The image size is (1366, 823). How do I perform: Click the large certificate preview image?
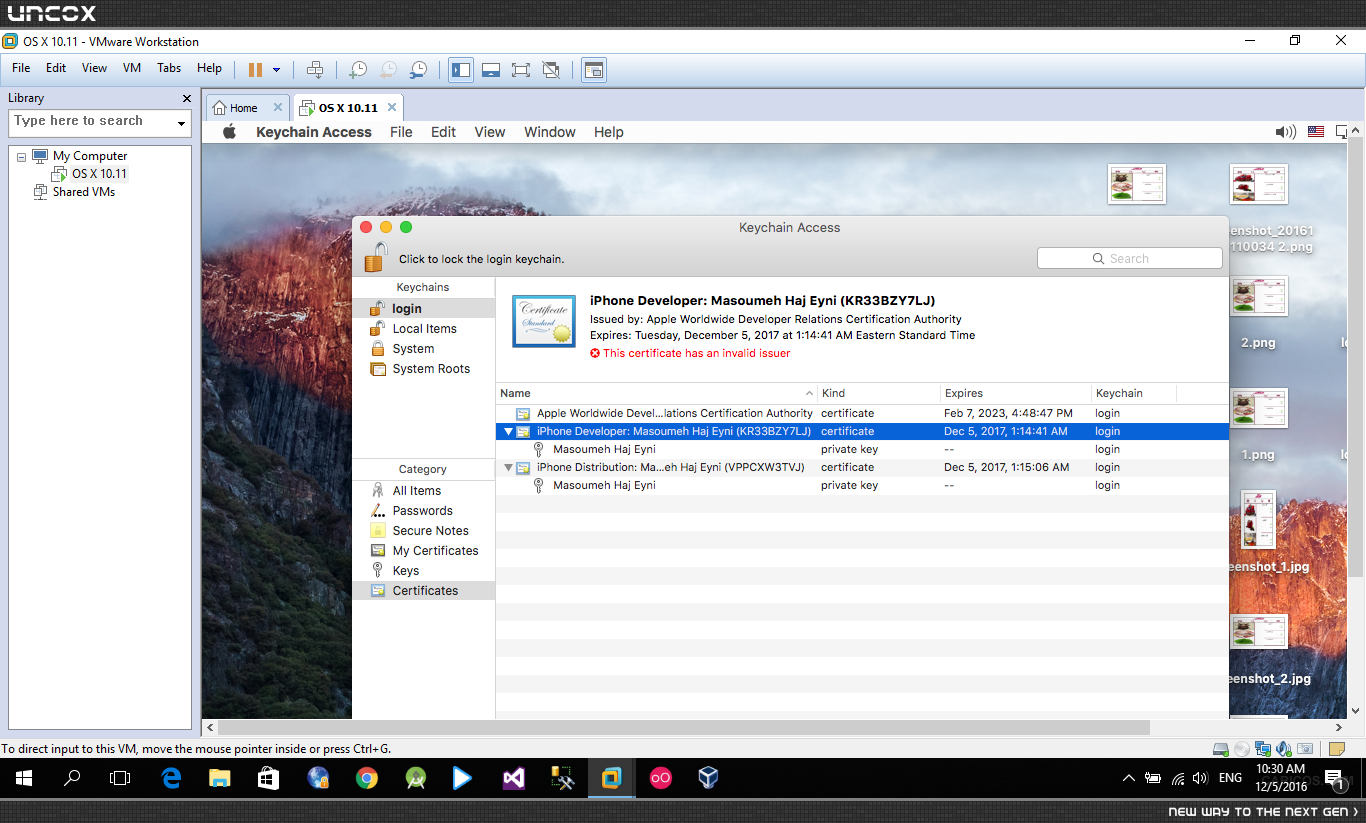(544, 321)
